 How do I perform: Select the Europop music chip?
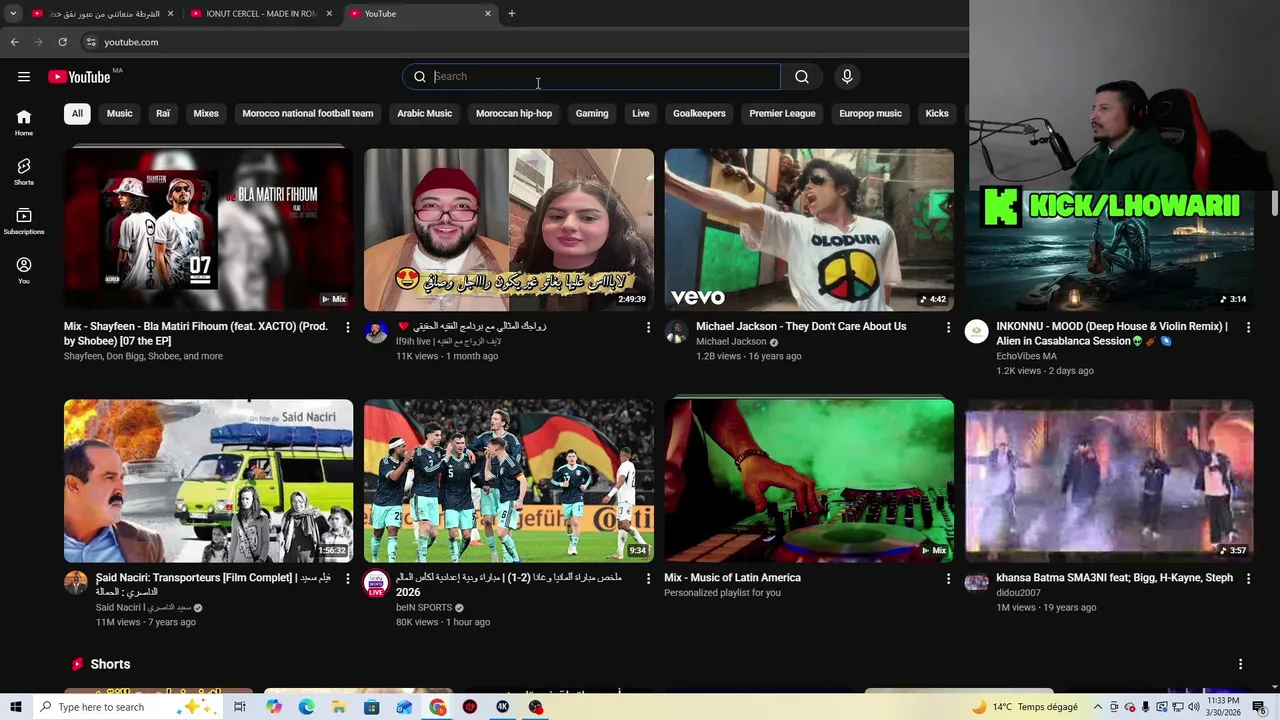tap(870, 113)
